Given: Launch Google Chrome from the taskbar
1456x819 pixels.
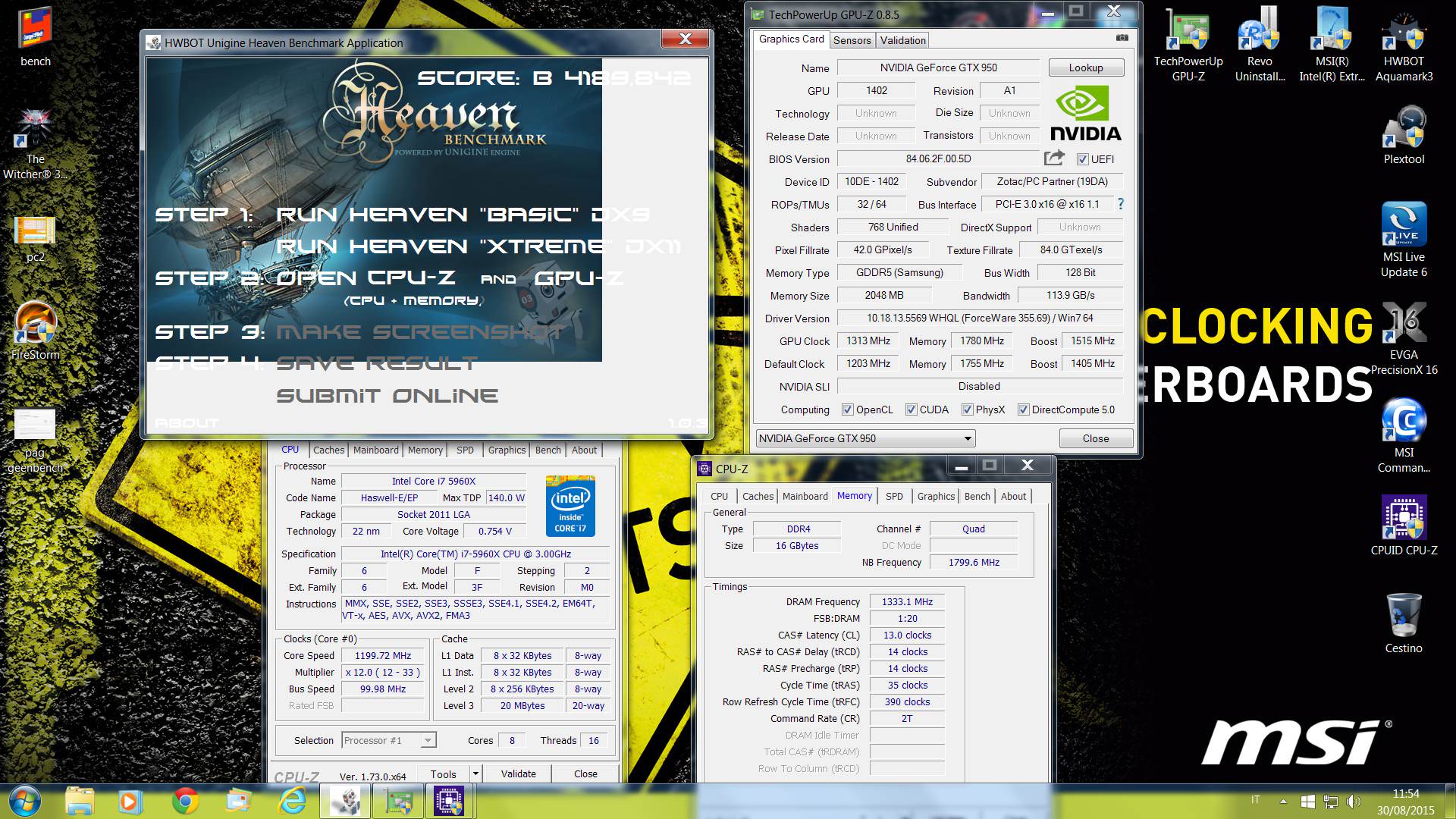Looking at the screenshot, I should [x=185, y=801].
